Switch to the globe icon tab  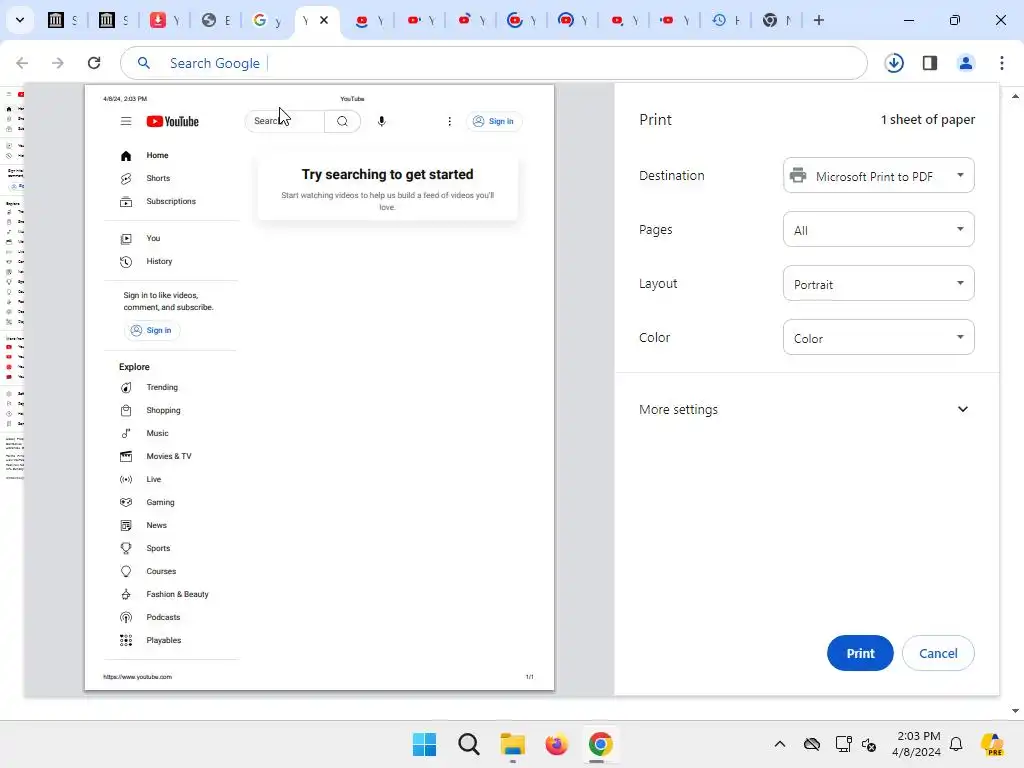point(215,20)
